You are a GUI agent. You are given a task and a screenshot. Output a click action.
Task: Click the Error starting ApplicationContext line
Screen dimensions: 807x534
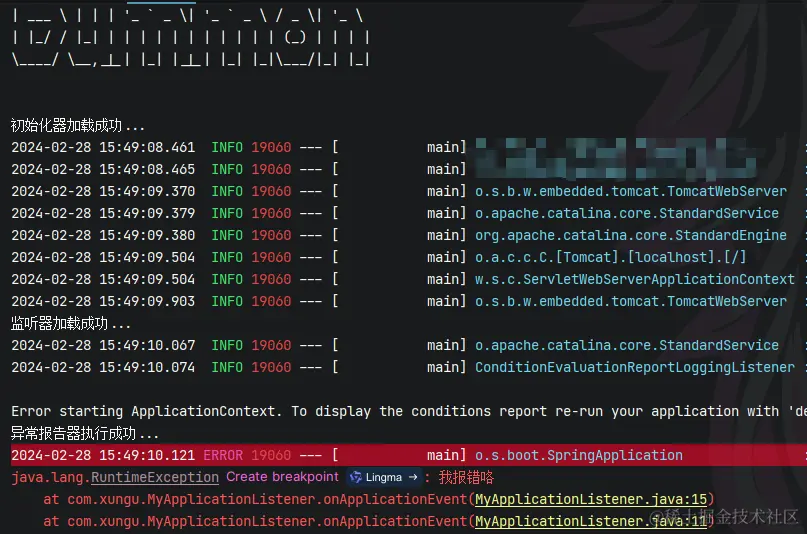(x=409, y=412)
